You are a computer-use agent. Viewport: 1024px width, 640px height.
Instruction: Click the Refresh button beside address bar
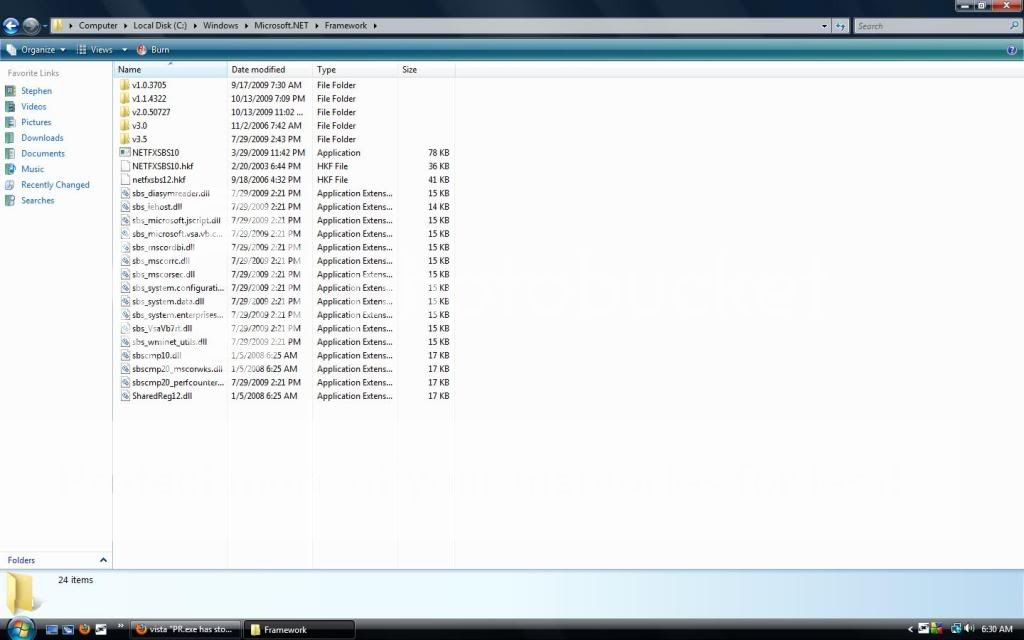[x=841, y=26]
